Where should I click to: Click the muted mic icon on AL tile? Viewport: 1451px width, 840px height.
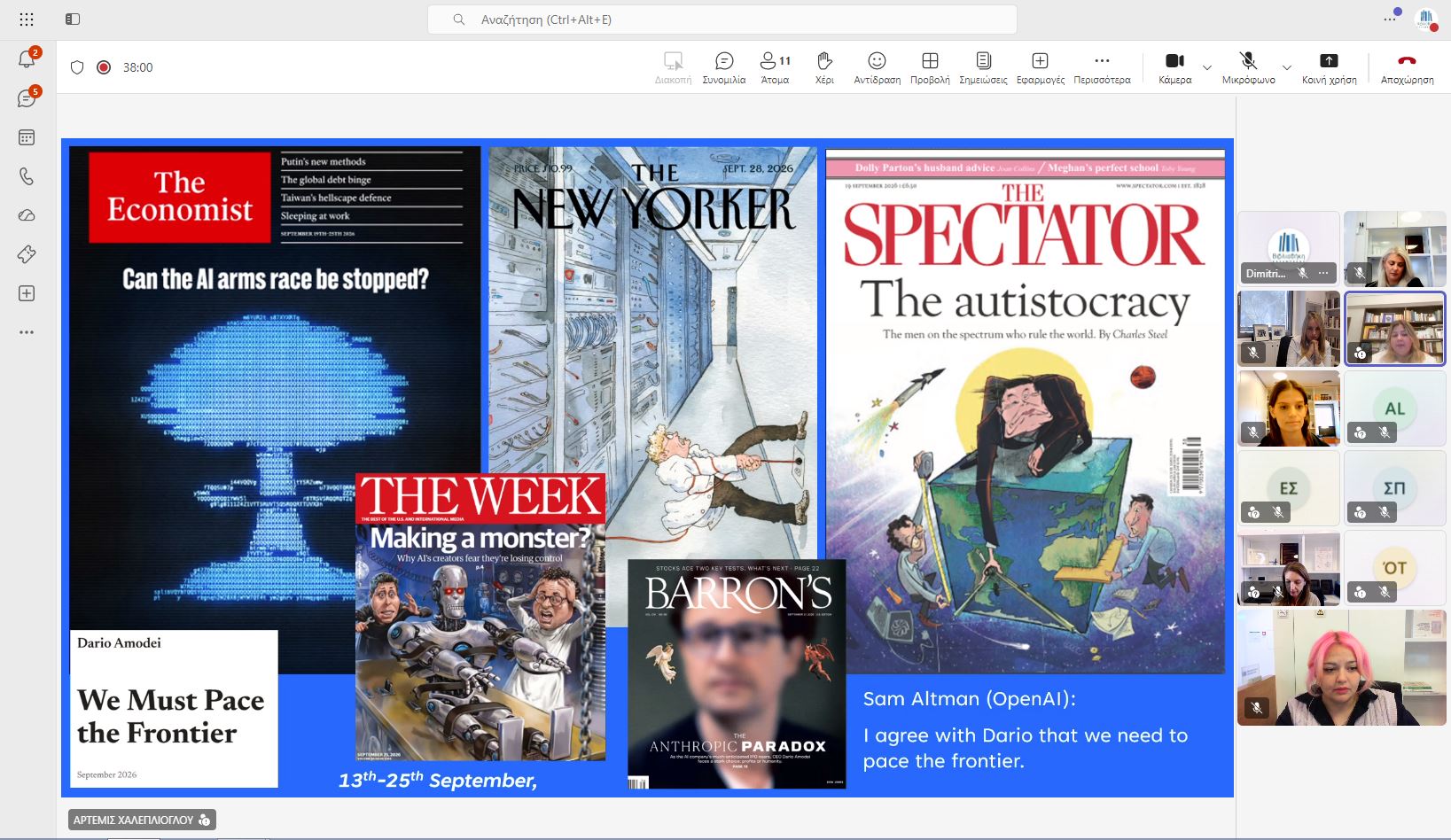pos(1385,432)
